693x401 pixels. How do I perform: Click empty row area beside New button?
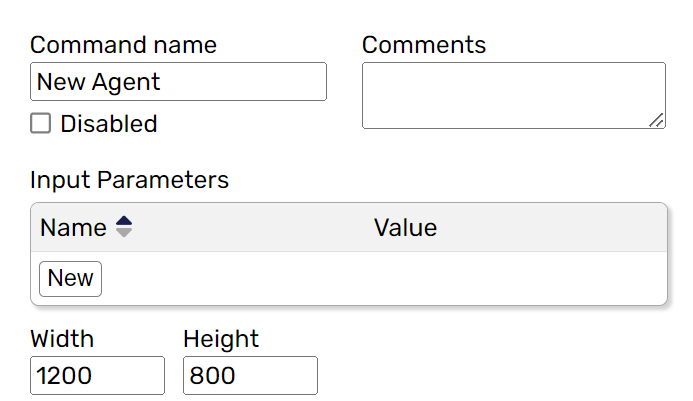[x=380, y=278]
